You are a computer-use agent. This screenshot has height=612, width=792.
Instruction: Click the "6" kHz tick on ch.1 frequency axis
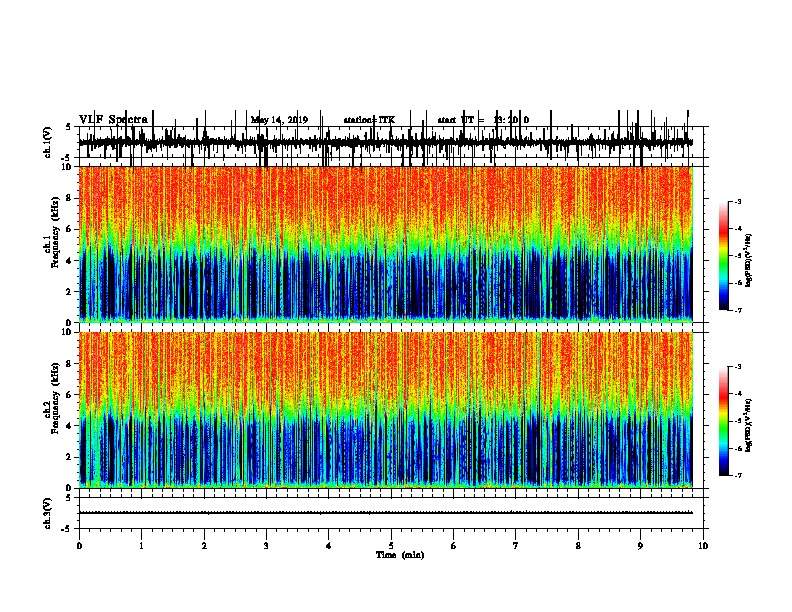point(70,229)
